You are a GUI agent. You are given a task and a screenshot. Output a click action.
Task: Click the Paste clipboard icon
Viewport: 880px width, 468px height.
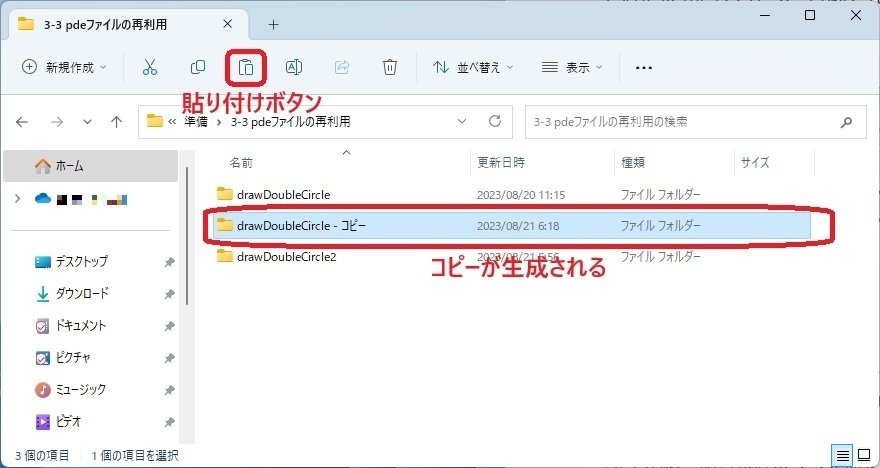246,67
